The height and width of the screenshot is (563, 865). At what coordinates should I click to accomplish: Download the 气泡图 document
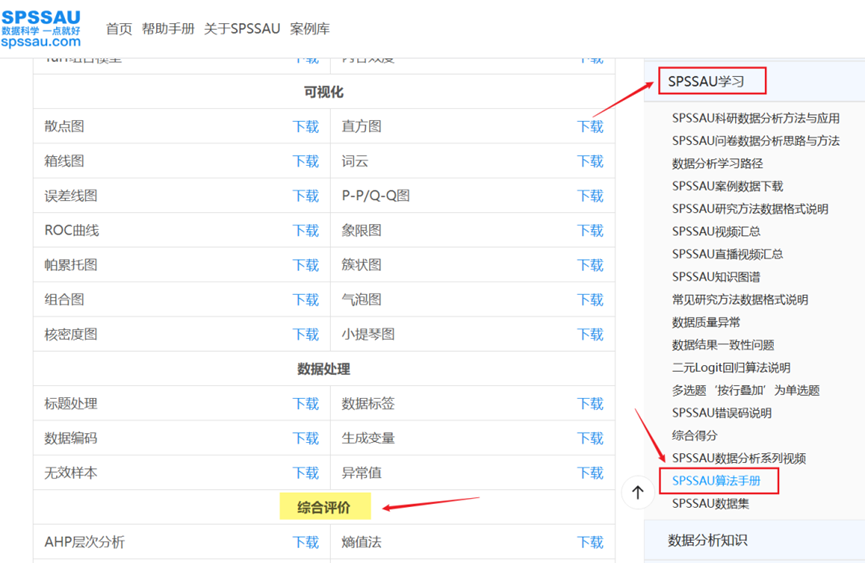[590, 300]
